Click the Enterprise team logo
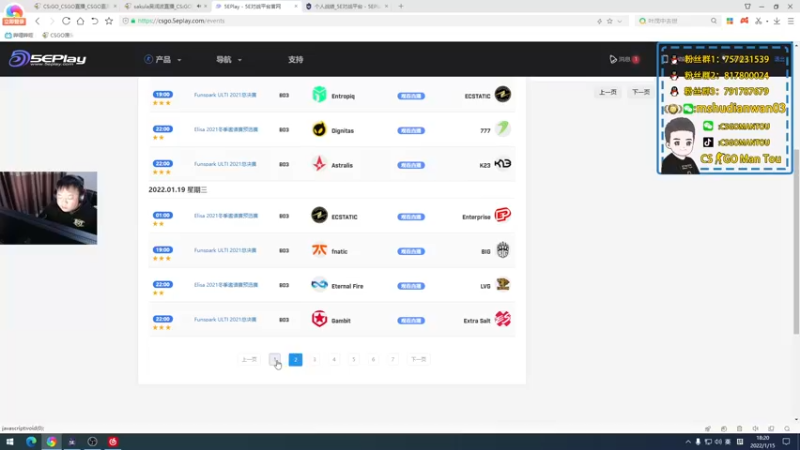The height and width of the screenshot is (450, 800). [x=503, y=215]
